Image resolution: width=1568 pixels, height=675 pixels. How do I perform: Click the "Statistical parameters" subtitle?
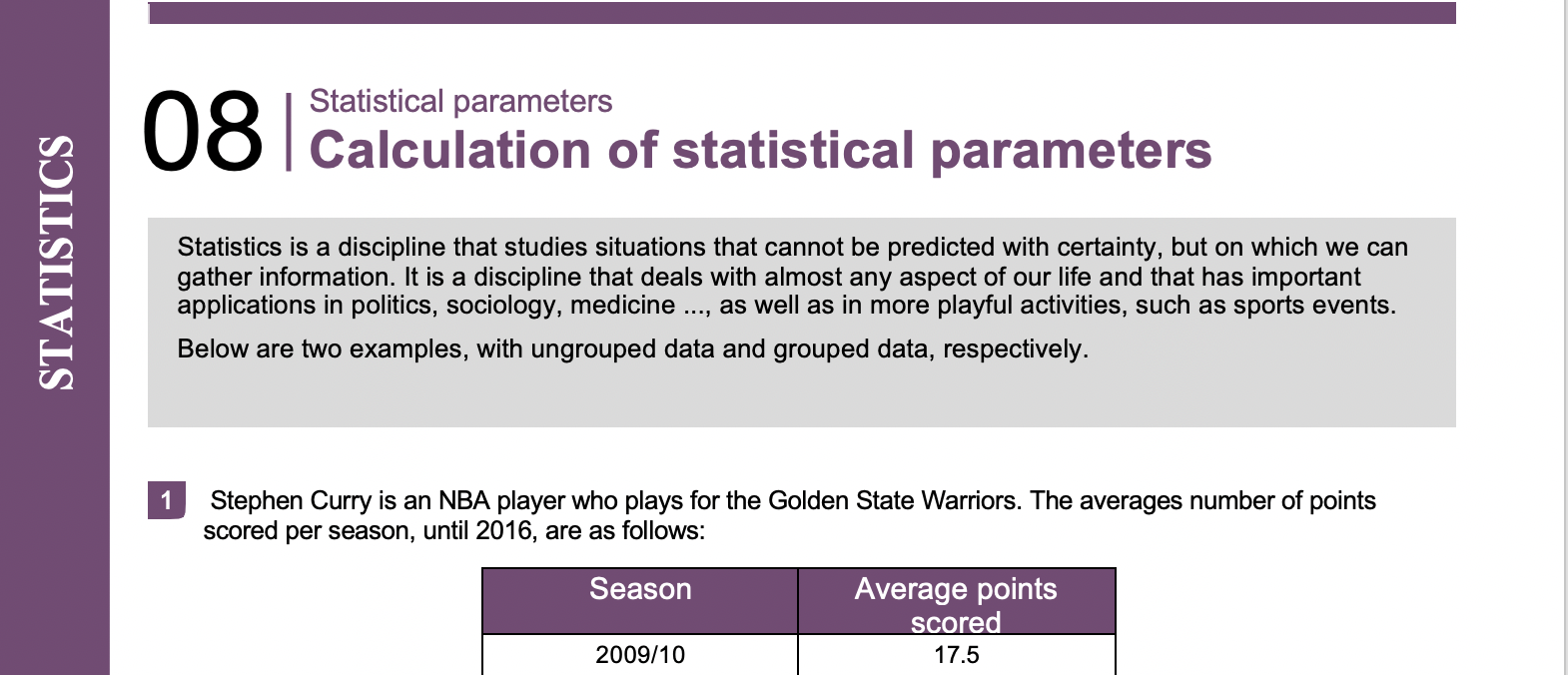pos(460,101)
